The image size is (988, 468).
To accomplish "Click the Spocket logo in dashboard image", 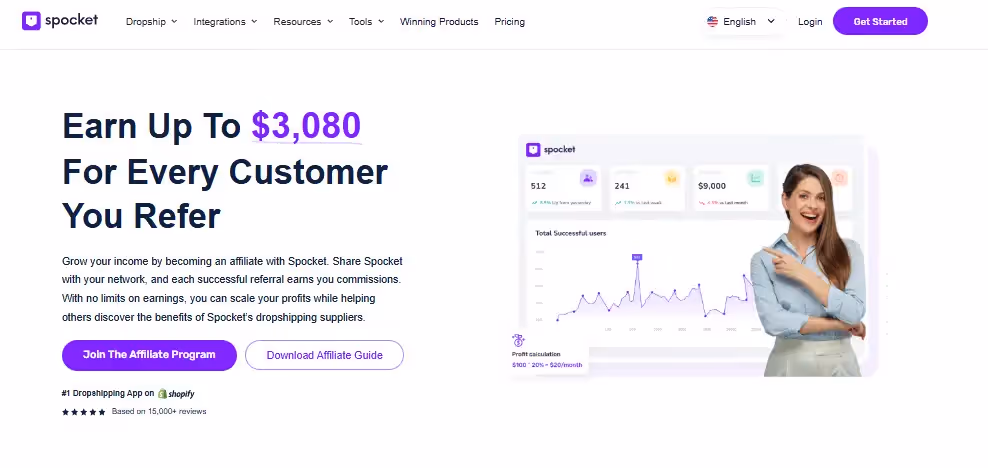I will point(551,150).
